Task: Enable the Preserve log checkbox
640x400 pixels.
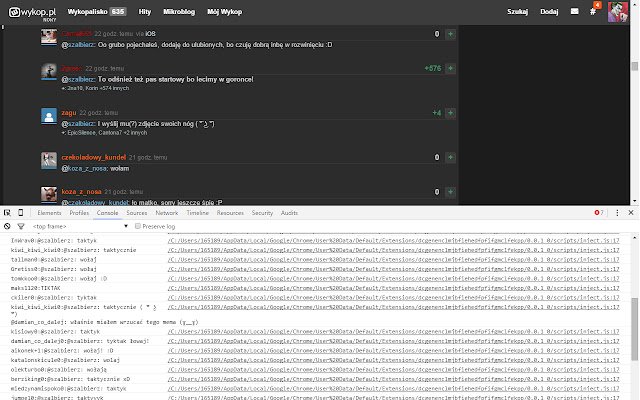Action: [138, 226]
